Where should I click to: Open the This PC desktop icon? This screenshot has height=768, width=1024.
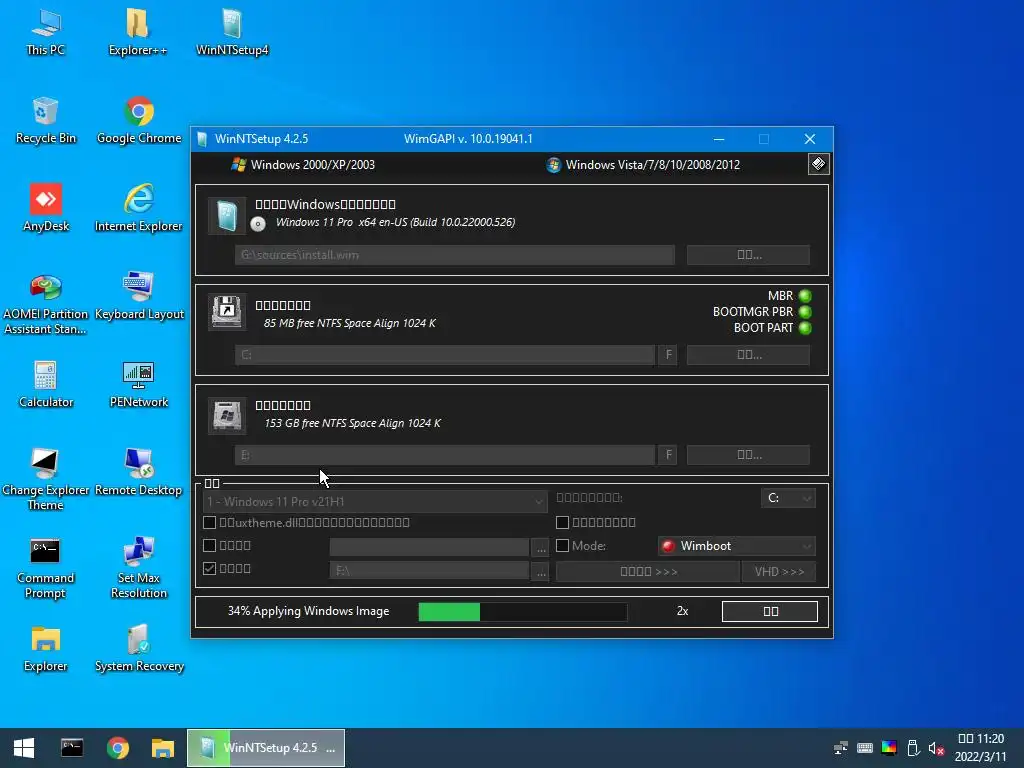click(46, 33)
